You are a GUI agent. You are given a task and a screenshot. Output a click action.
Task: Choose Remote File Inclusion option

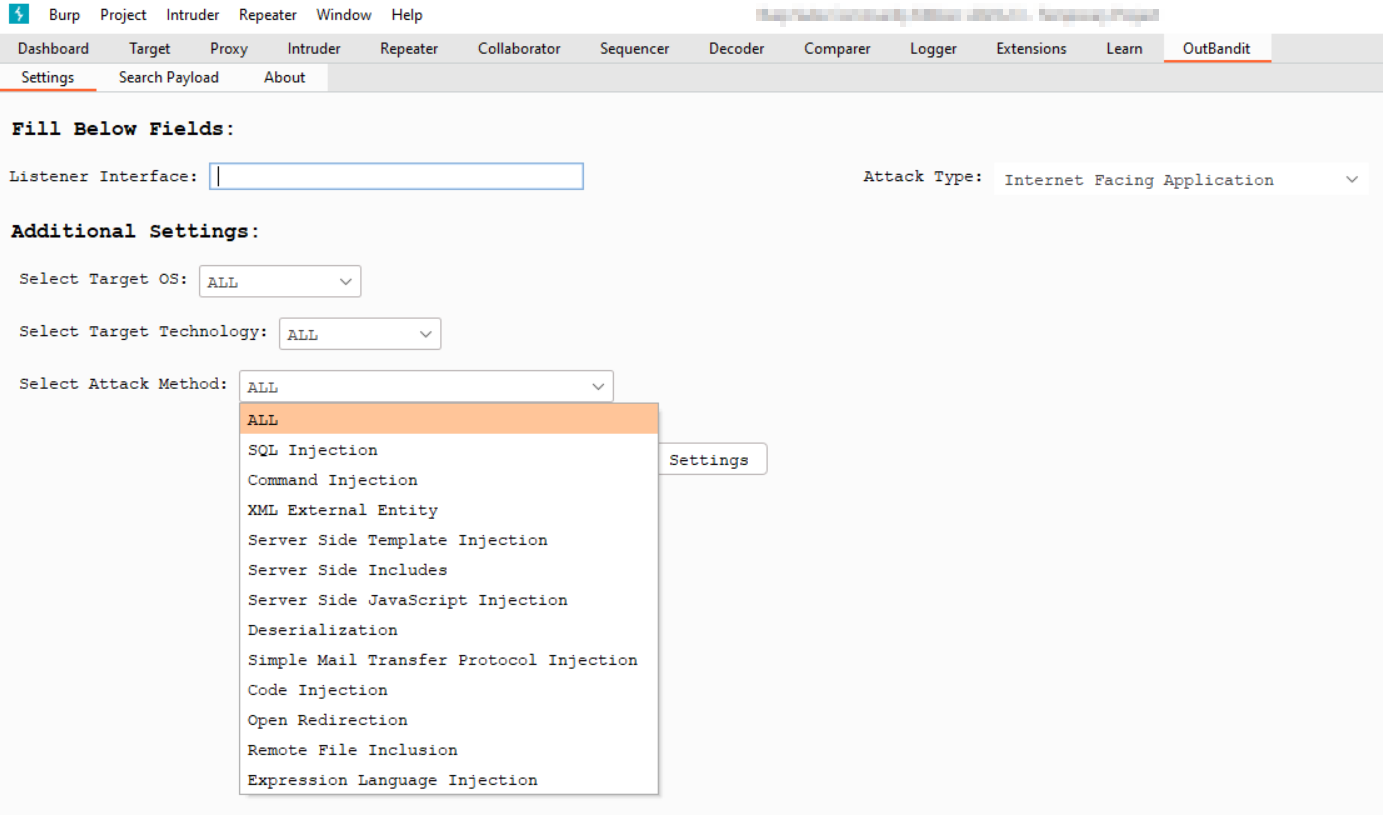449,750
